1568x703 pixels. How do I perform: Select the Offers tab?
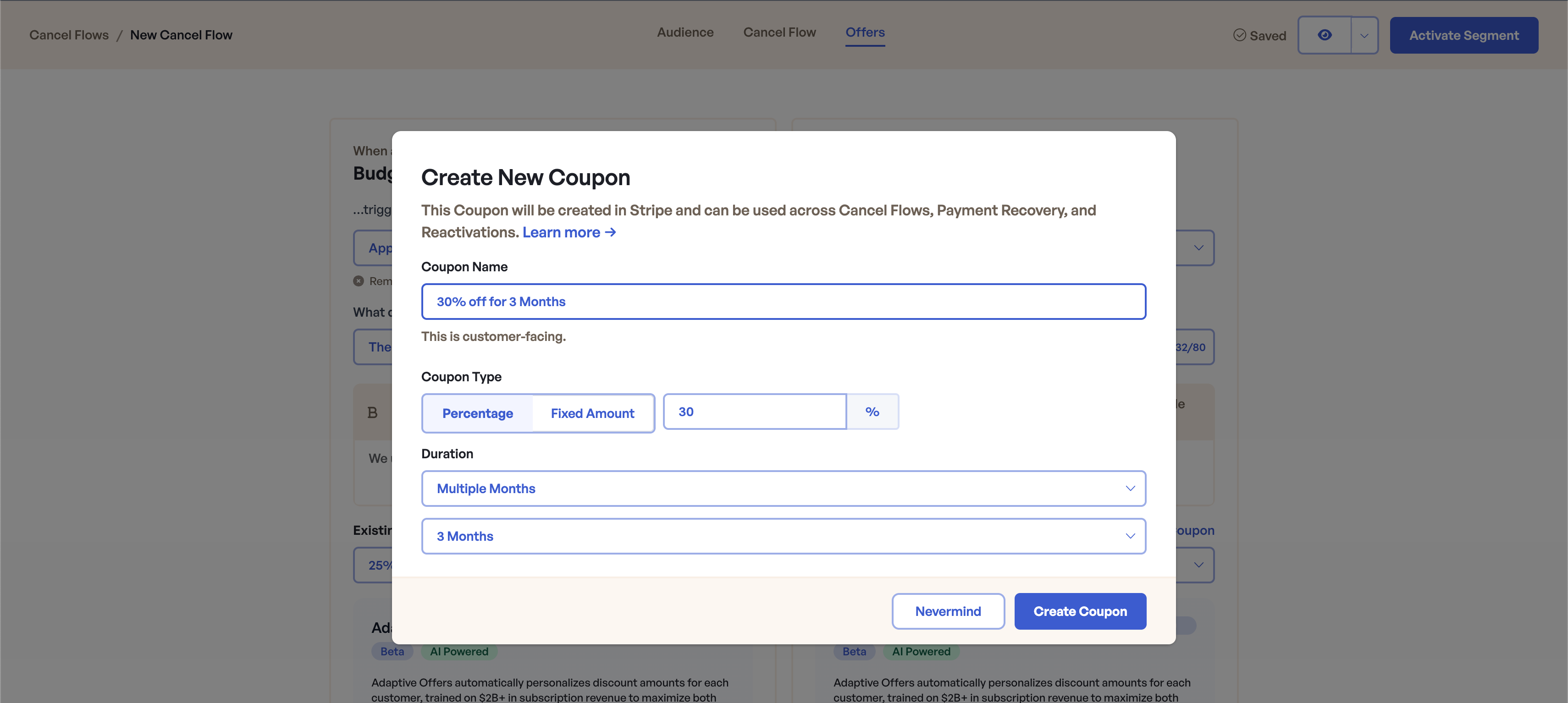tap(865, 32)
